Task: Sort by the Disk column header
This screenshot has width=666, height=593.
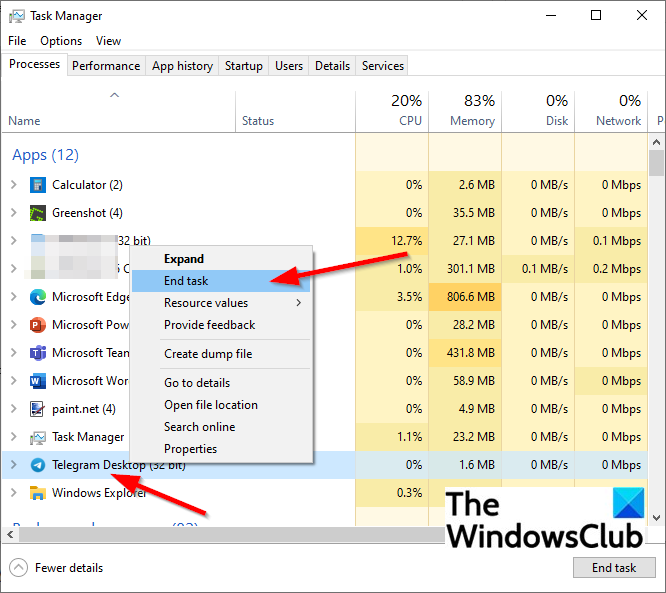Action: [x=538, y=111]
